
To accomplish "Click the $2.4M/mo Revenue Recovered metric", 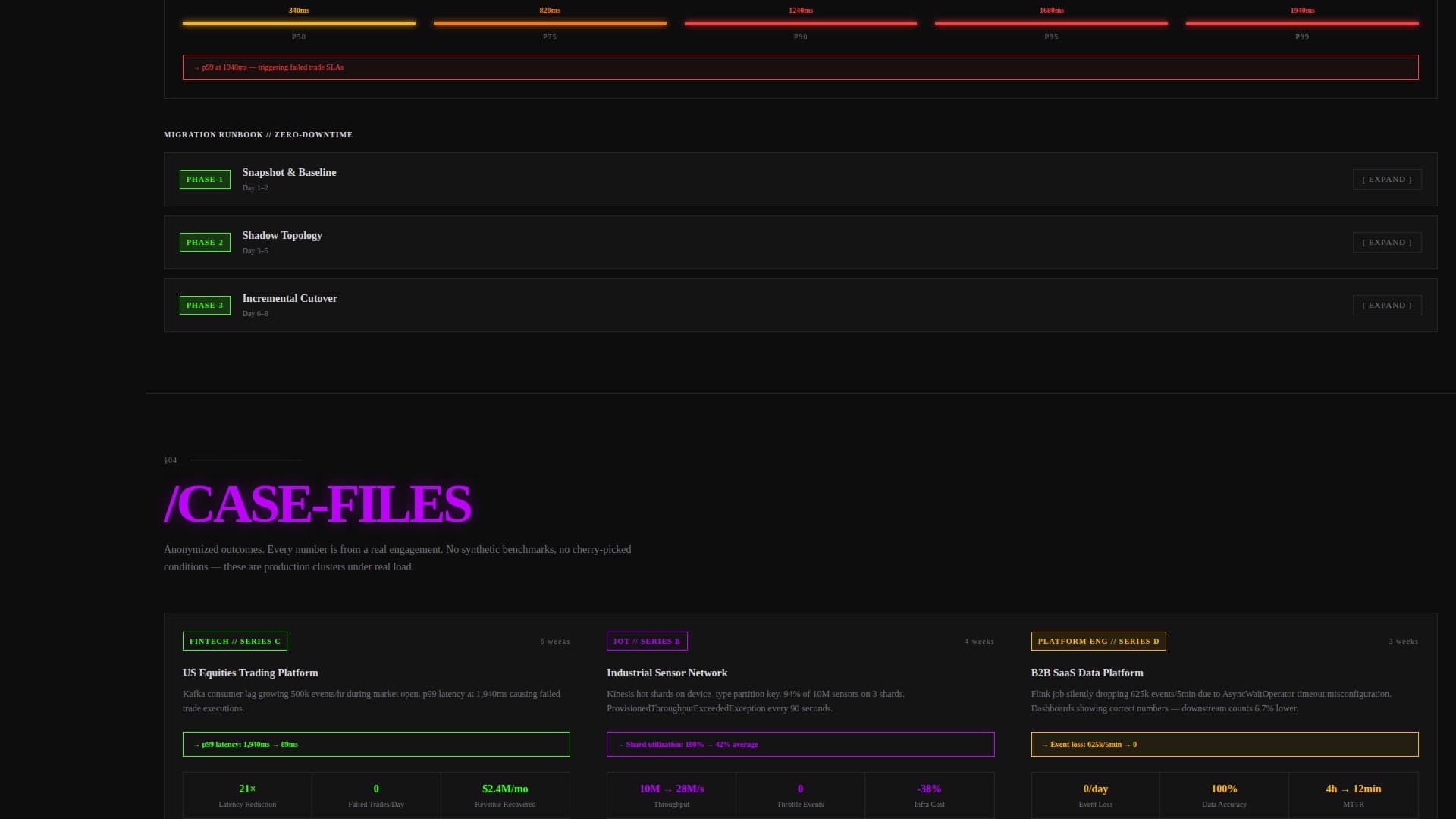I will (x=505, y=795).
